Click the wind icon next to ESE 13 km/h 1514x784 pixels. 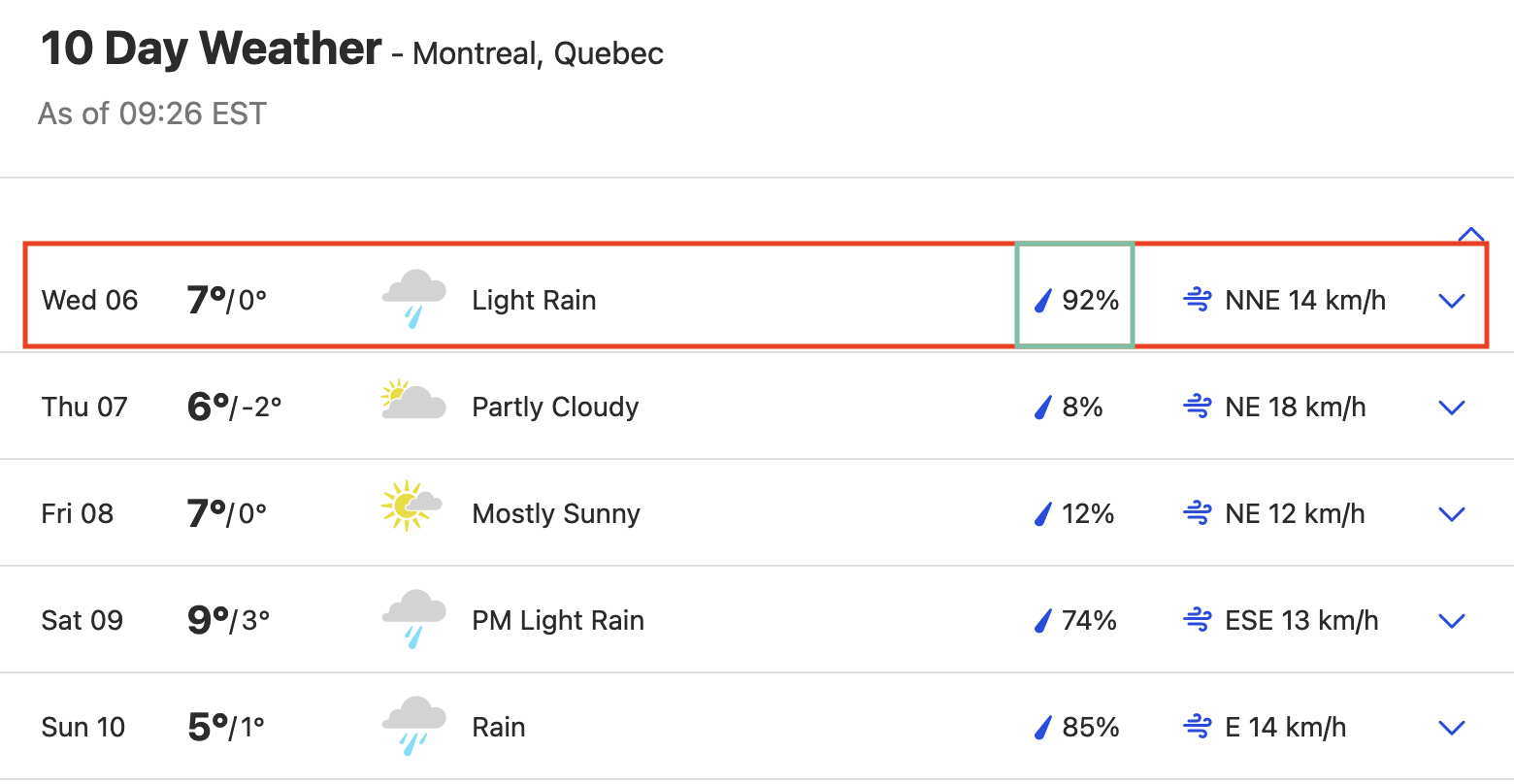[x=1198, y=620]
